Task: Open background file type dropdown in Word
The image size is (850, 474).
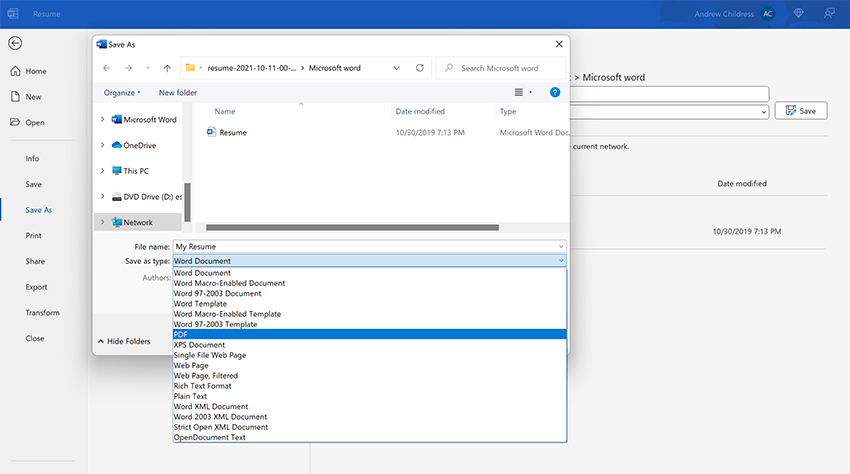Action: [763, 112]
